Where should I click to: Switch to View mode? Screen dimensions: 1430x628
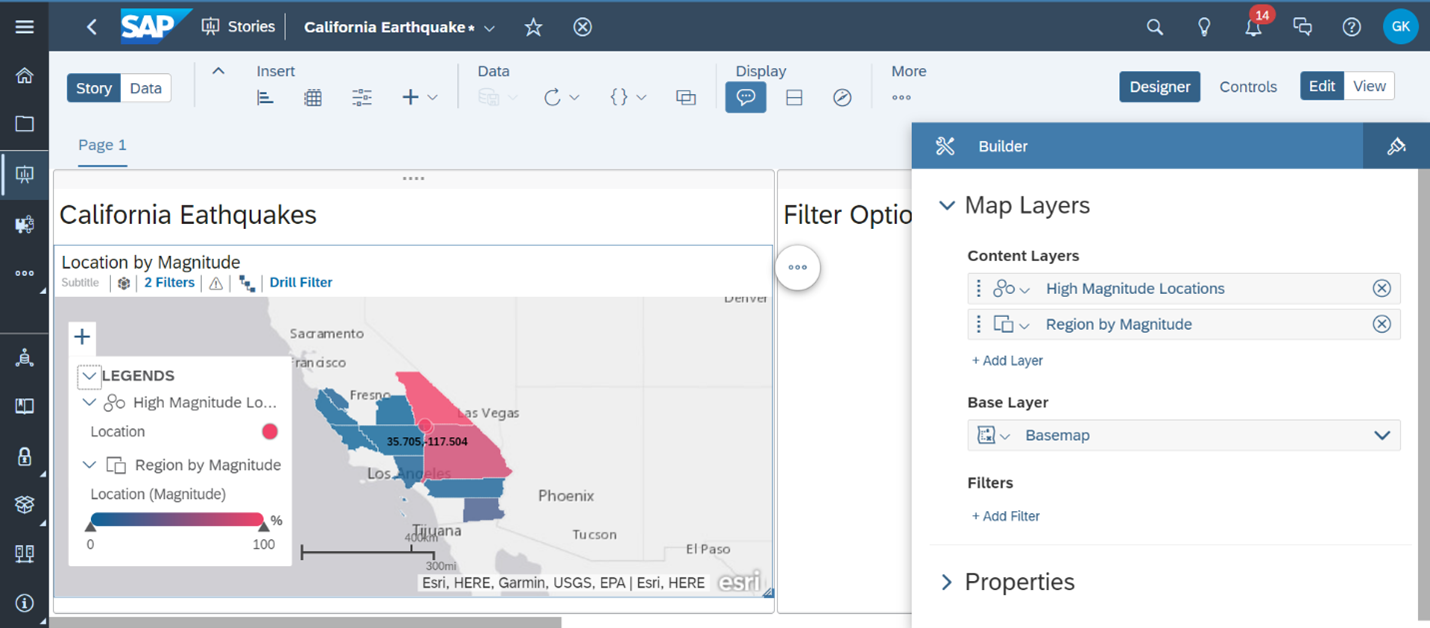pyautogui.click(x=1369, y=86)
